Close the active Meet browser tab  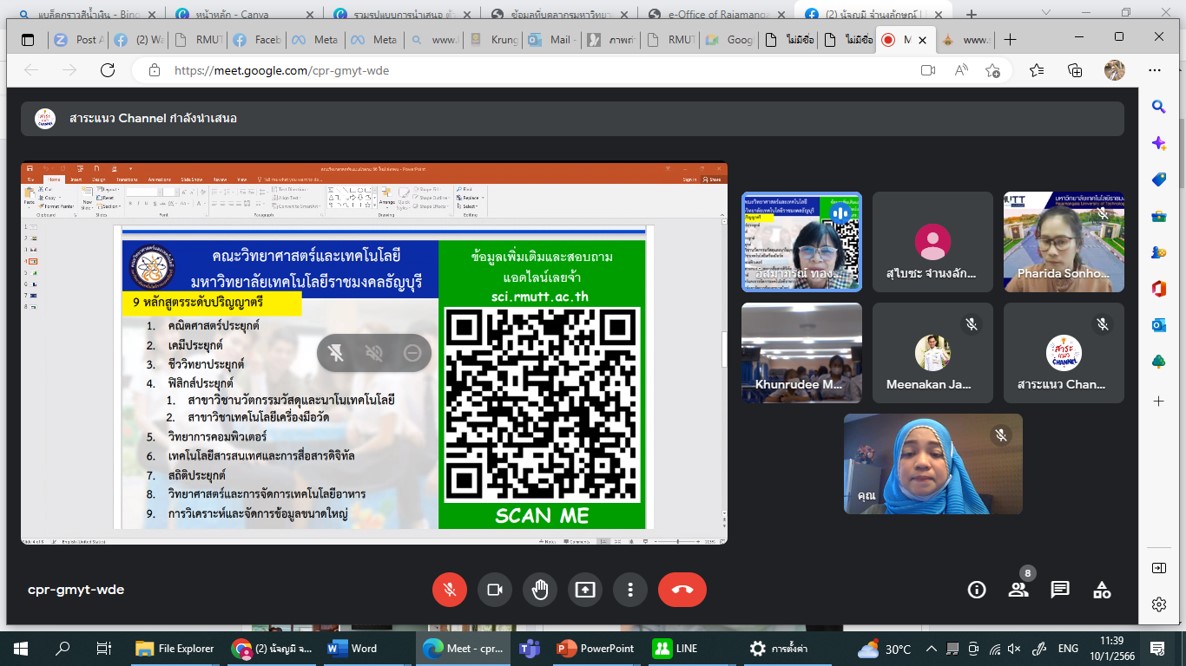(922, 40)
